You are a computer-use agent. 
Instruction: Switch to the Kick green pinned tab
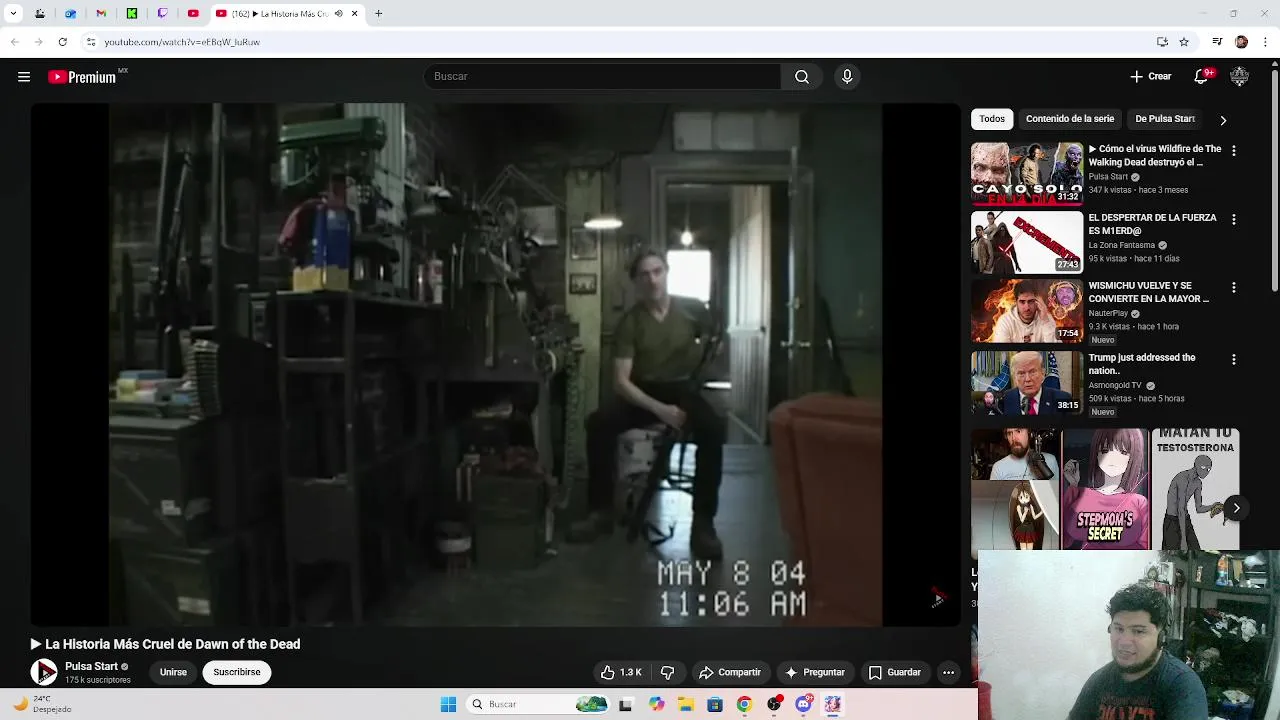[x=132, y=14]
